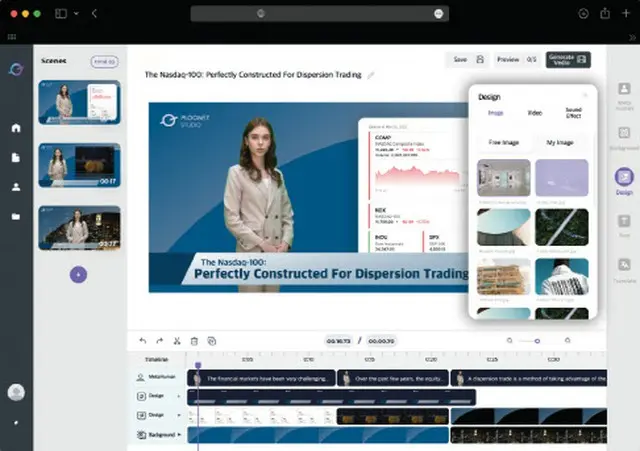The height and width of the screenshot is (451, 640).
Task: Click the browser address bar
Action: pyautogui.click(x=320, y=13)
